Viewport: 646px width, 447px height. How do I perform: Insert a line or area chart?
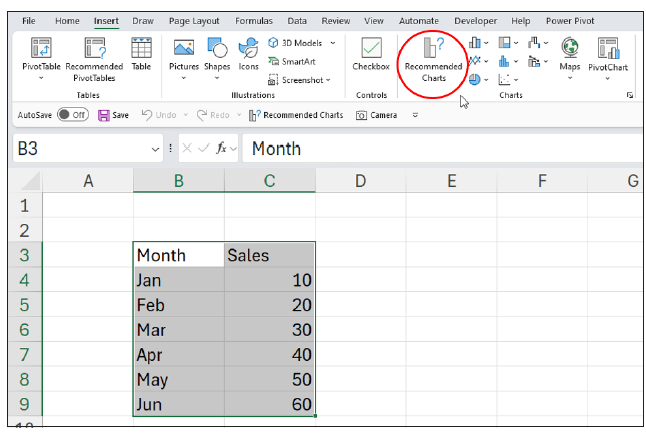pyautogui.click(x=475, y=61)
